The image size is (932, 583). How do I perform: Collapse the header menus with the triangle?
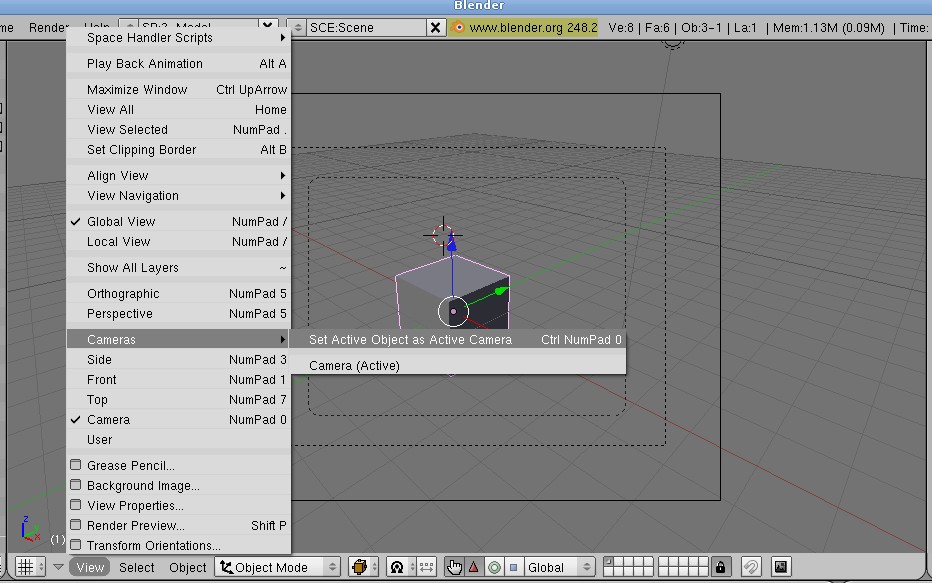click(x=58, y=567)
